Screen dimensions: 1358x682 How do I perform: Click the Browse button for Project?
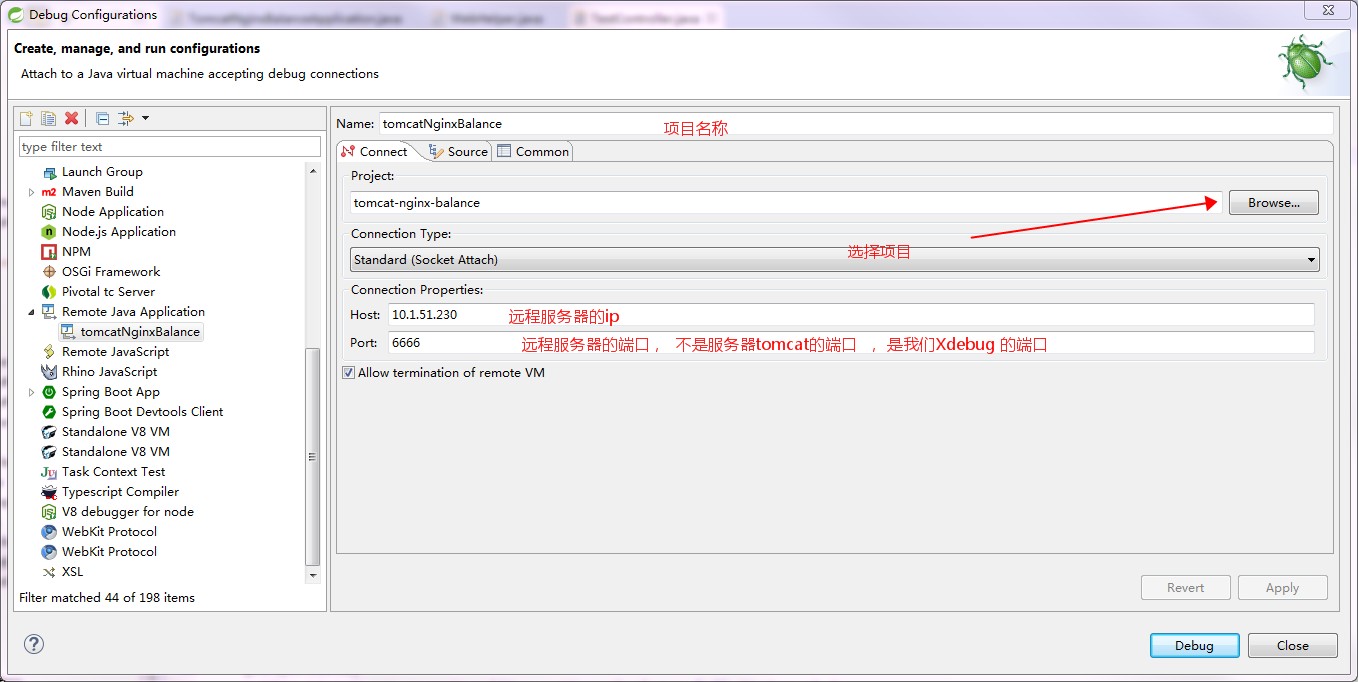[1272, 202]
